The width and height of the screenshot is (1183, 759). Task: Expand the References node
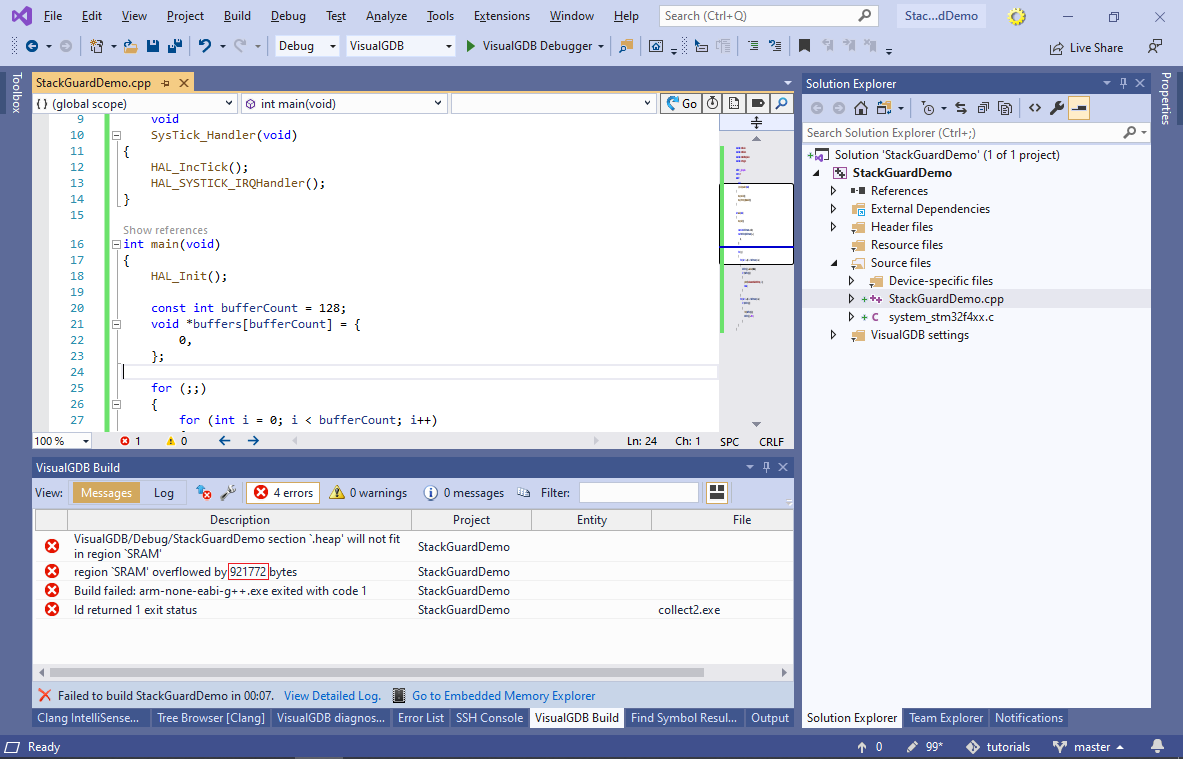(x=834, y=191)
